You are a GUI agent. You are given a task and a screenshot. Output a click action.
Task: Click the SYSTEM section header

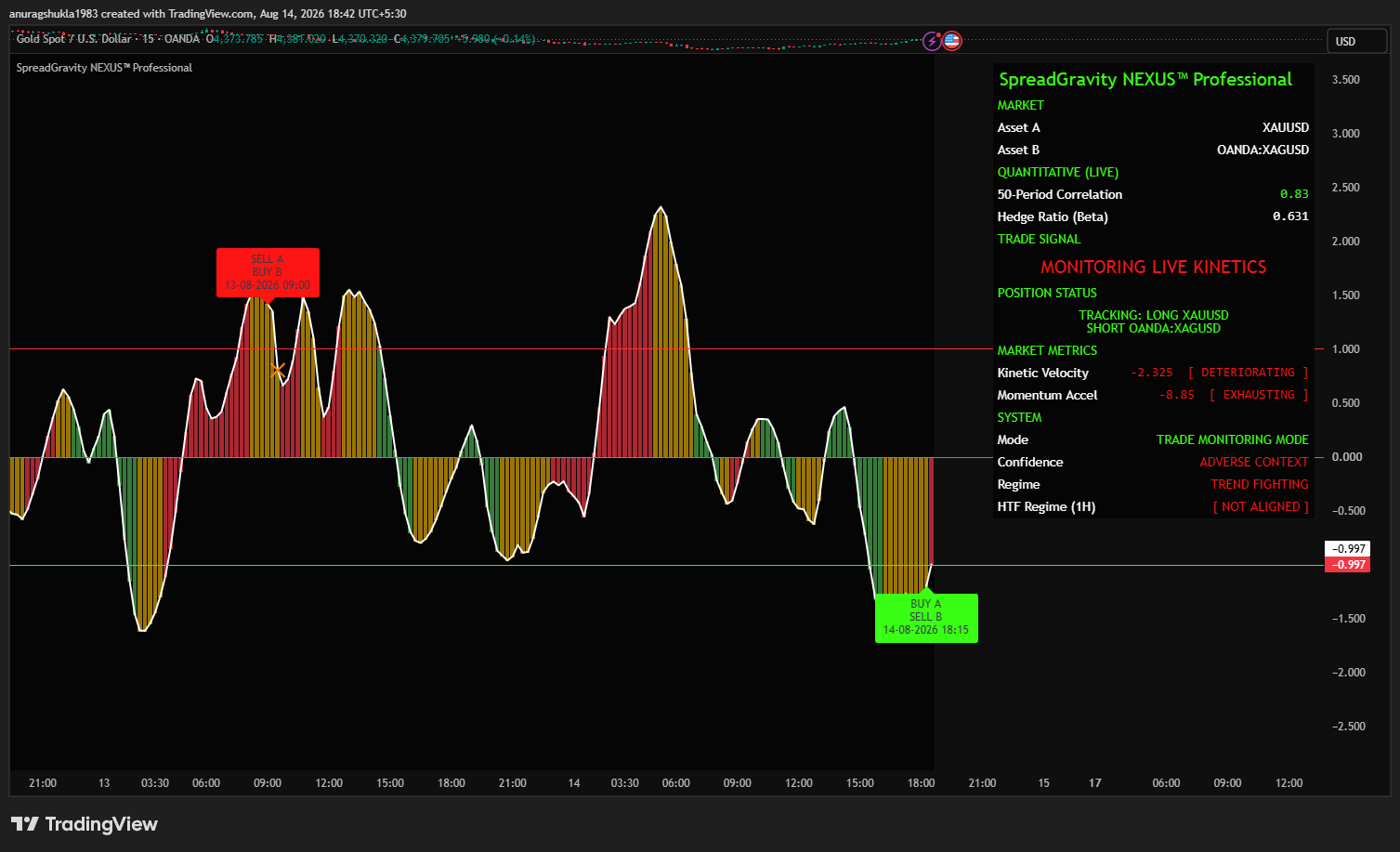click(1019, 417)
